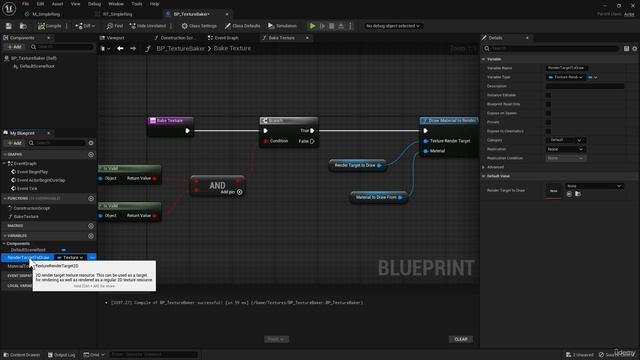Open the Tools menu
This screenshot has height=360, width=640.
tap(137, 4)
